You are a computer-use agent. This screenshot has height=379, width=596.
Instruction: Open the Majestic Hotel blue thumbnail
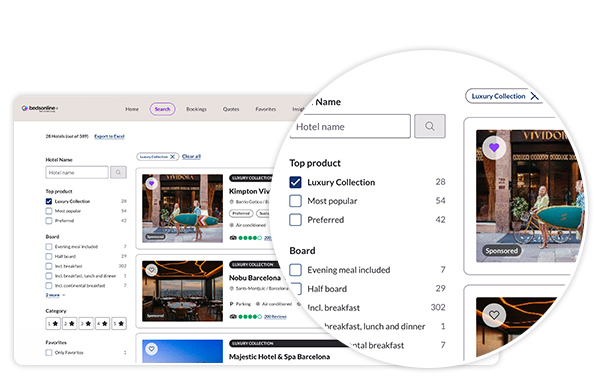click(x=182, y=351)
